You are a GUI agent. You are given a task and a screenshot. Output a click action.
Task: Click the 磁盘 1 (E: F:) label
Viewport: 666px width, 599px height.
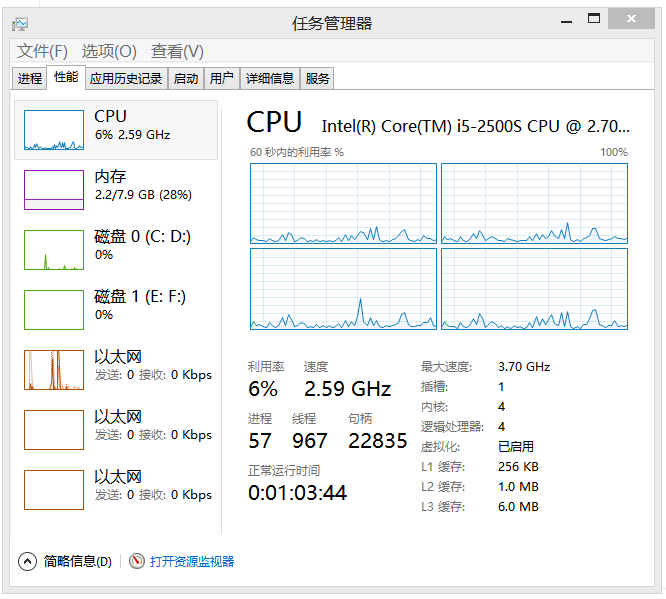coord(140,297)
